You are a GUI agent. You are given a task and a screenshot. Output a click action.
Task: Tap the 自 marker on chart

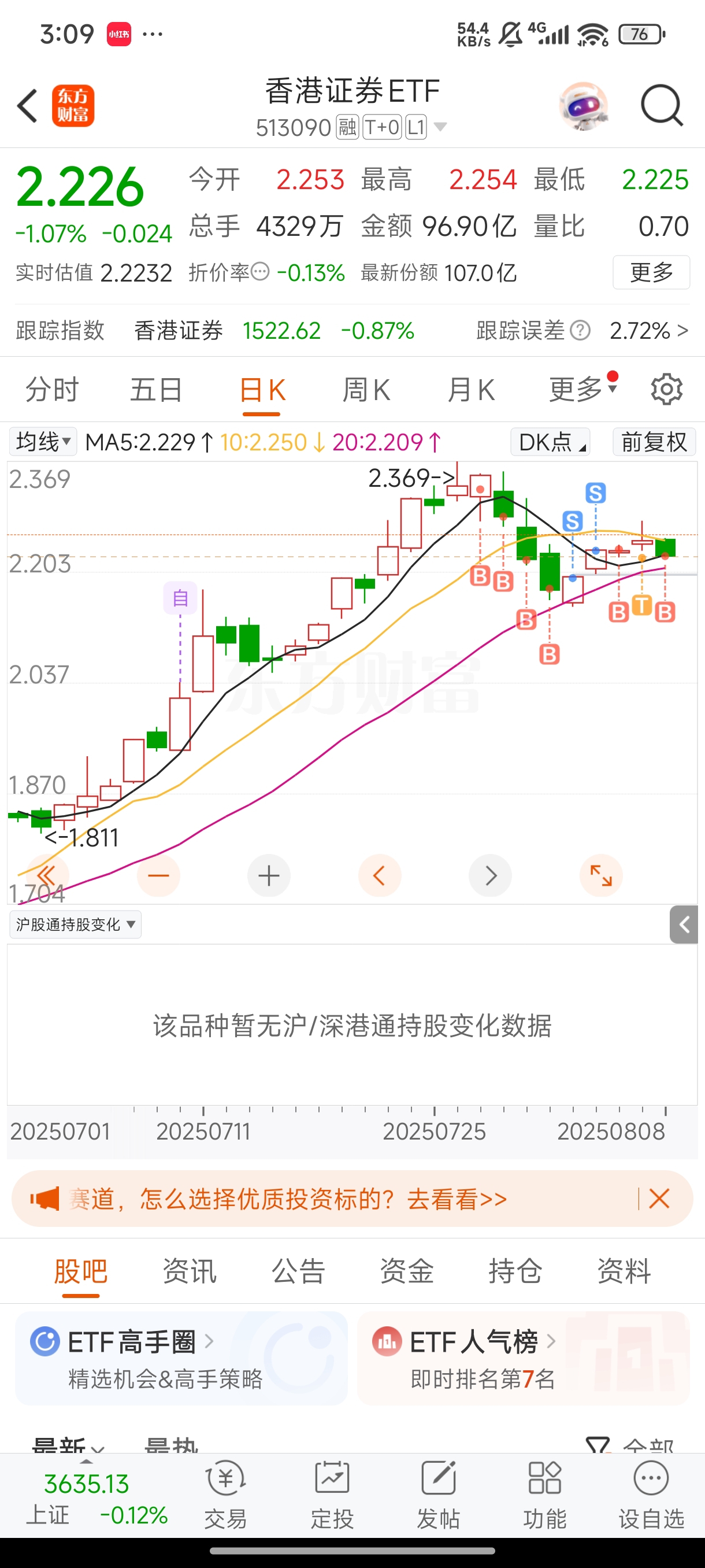tap(180, 598)
